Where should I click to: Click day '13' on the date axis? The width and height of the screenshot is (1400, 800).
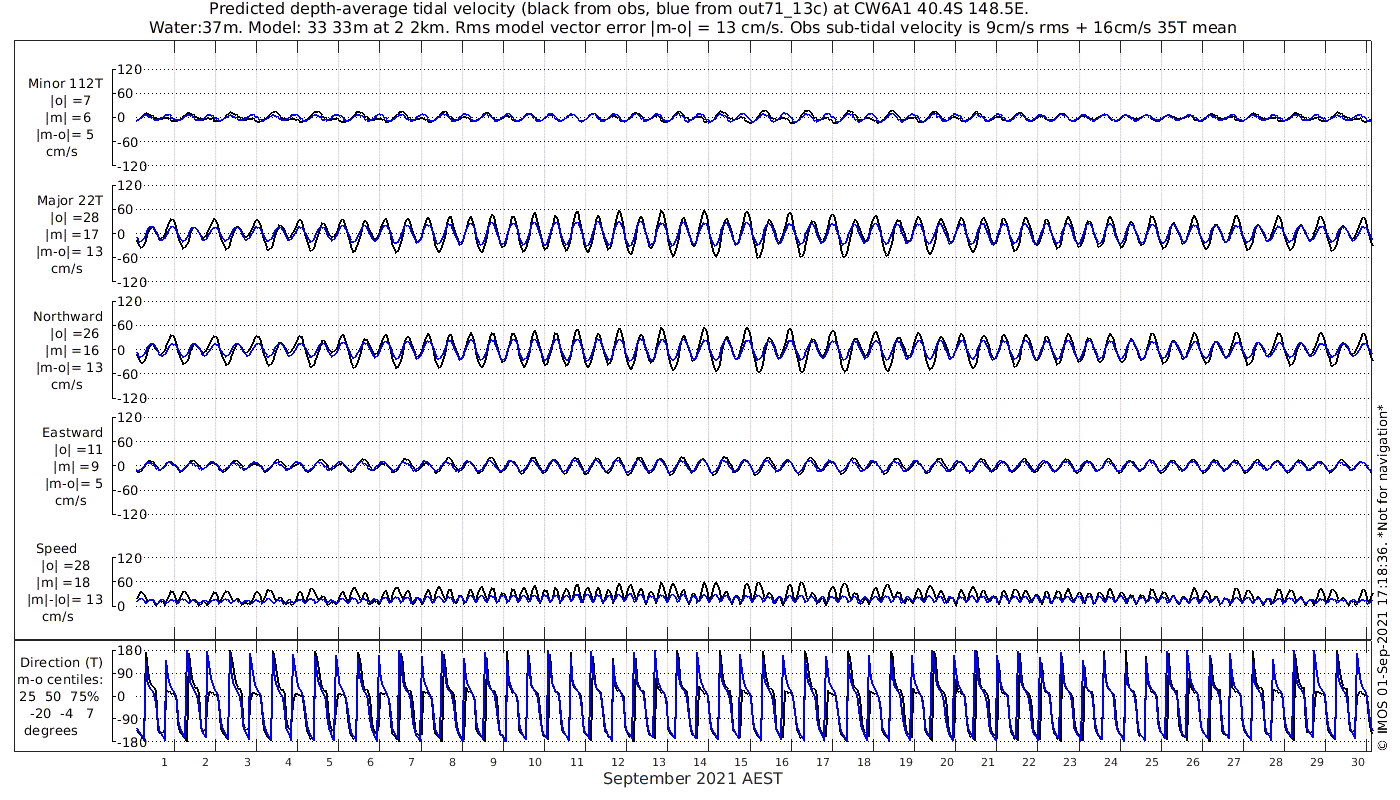pyautogui.click(x=659, y=762)
